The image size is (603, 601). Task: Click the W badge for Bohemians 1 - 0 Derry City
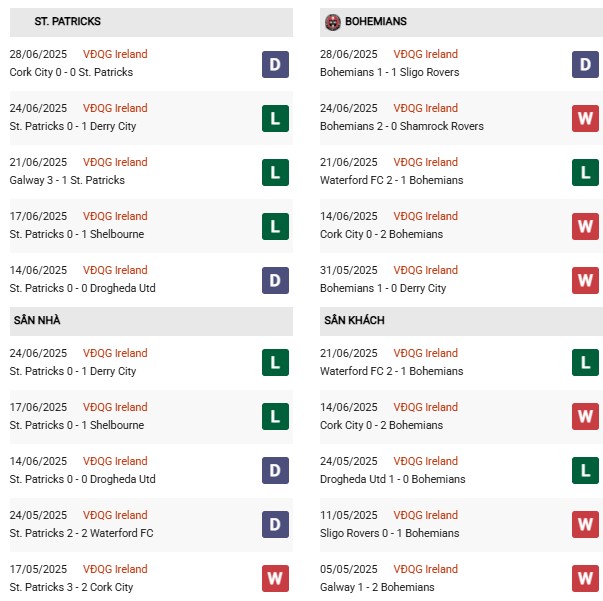tap(585, 281)
